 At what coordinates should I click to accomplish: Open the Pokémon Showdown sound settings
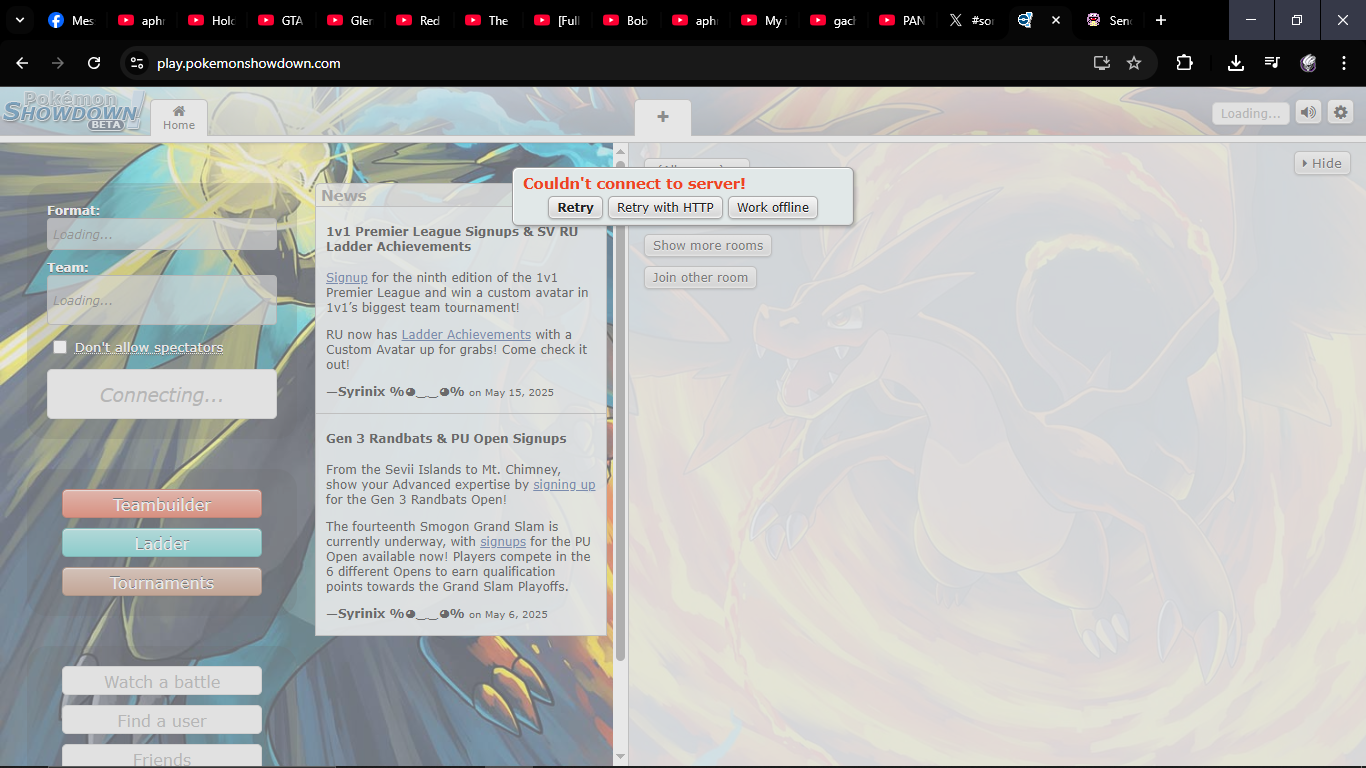pyautogui.click(x=1308, y=113)
